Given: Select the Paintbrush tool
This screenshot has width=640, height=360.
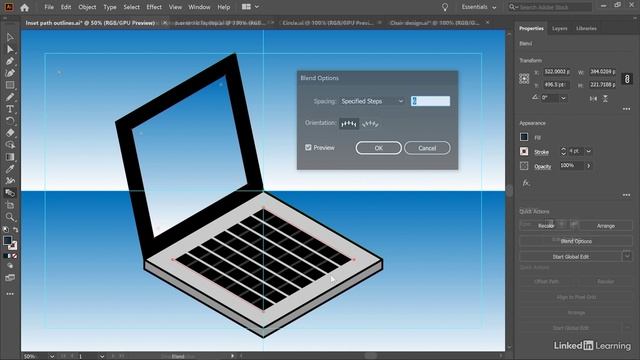Looking at the screenshot, I should [10, 97].
